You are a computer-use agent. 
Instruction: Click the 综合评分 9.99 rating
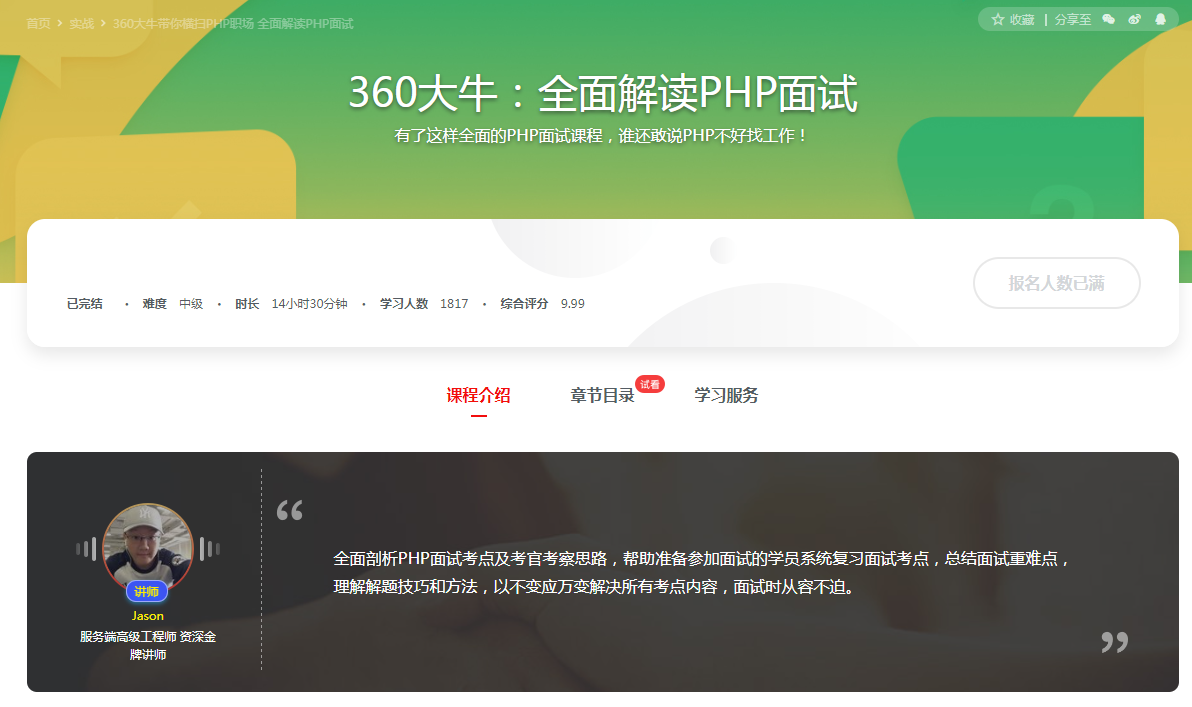[542, 303]
